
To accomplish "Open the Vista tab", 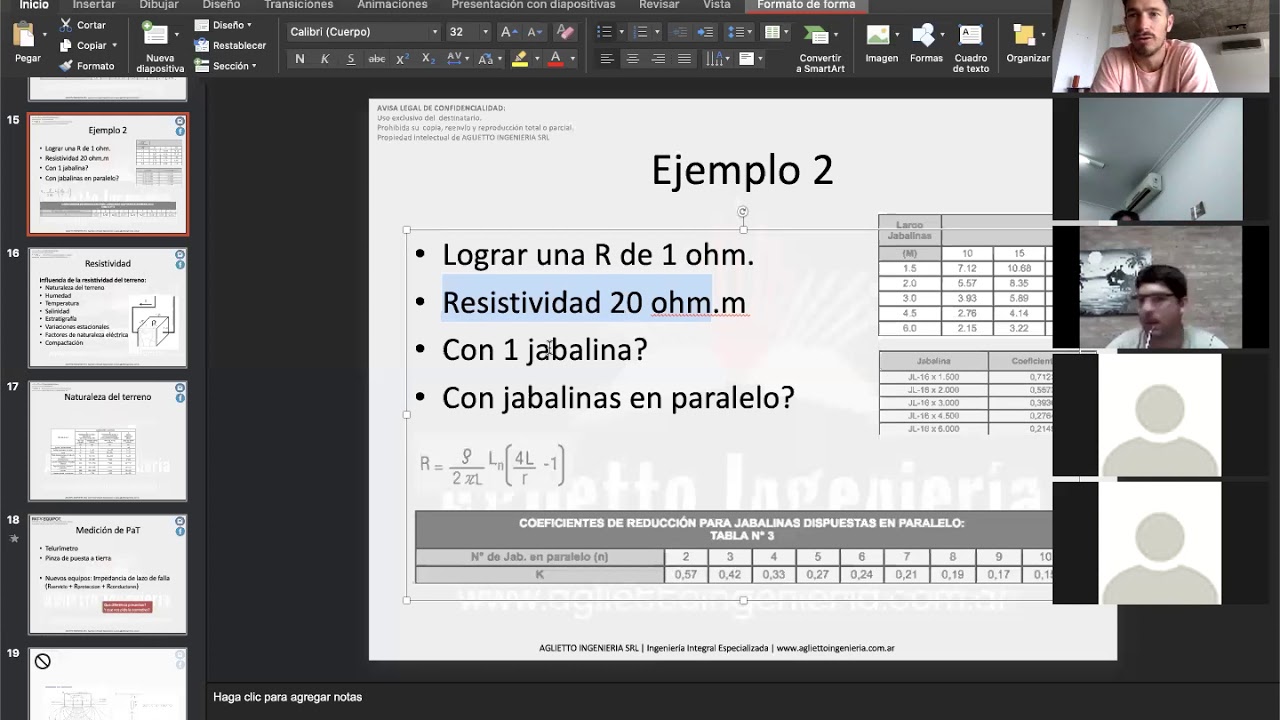I will (717, 5).
